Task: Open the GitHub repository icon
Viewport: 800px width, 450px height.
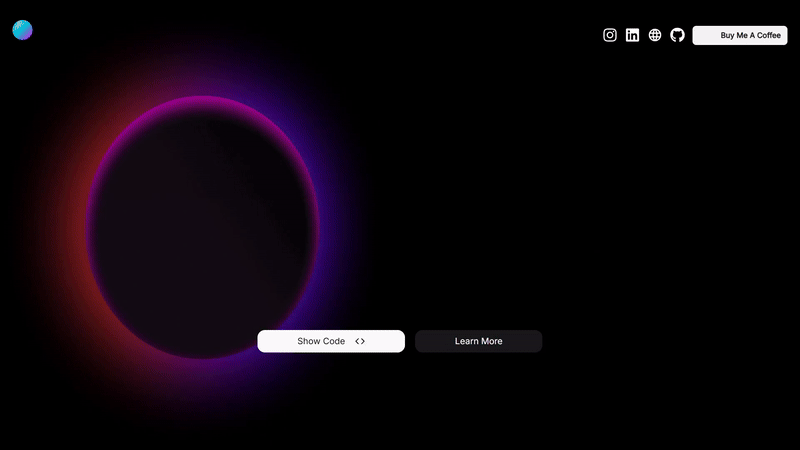Action: 677,35
